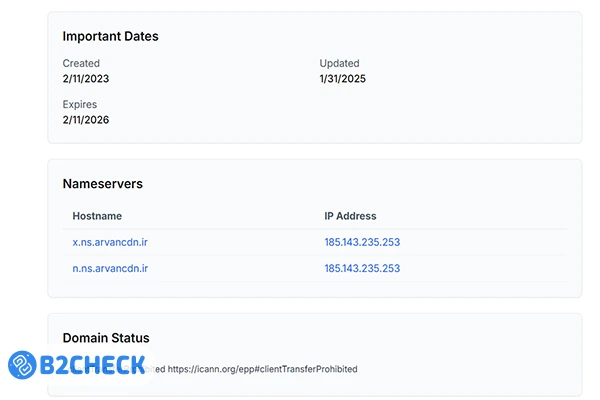Viewport: 600px width, 400px height.
Task: Select the created date 2/11/2023
Action: 86,79
